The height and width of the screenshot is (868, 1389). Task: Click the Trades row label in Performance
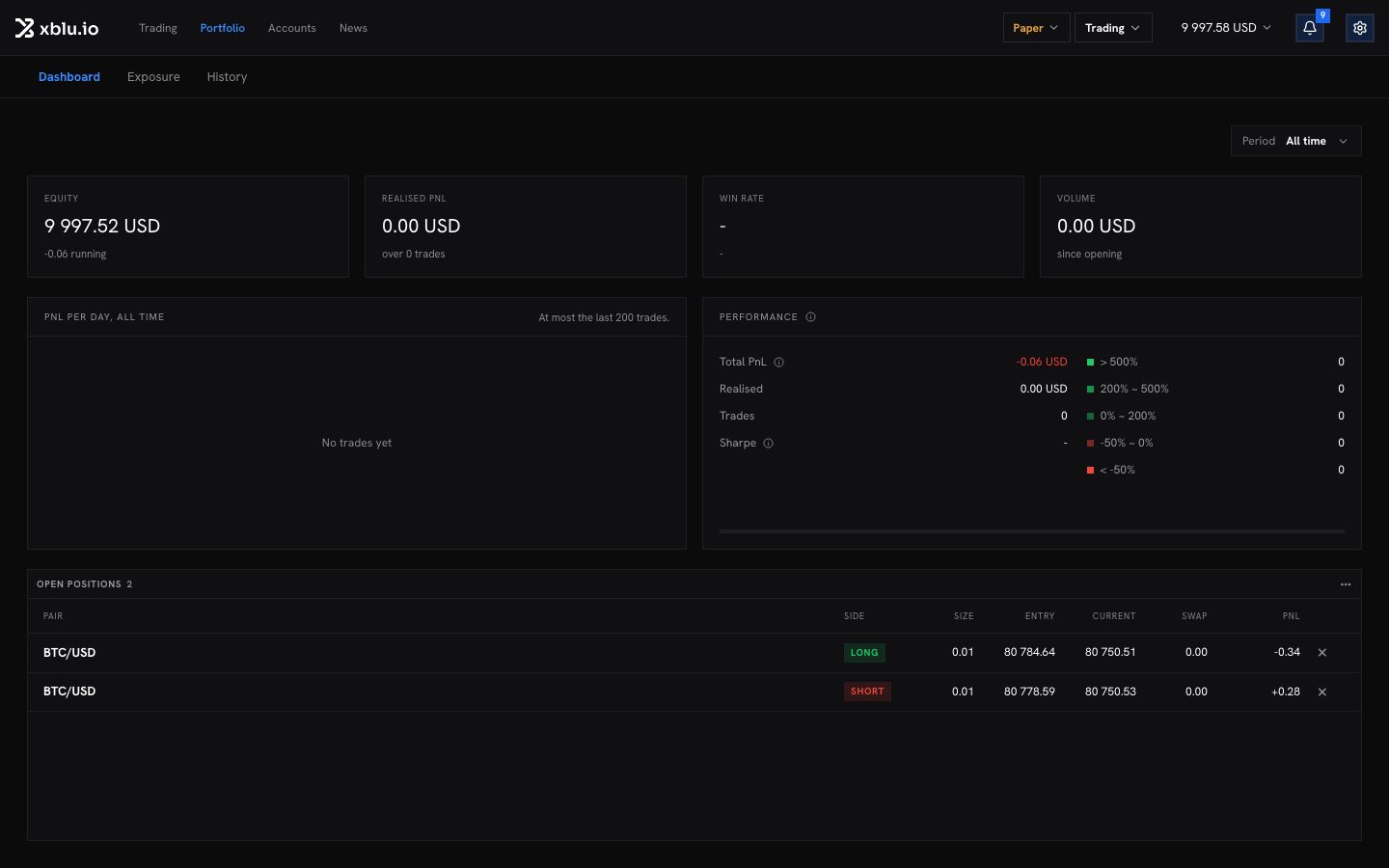737,417
